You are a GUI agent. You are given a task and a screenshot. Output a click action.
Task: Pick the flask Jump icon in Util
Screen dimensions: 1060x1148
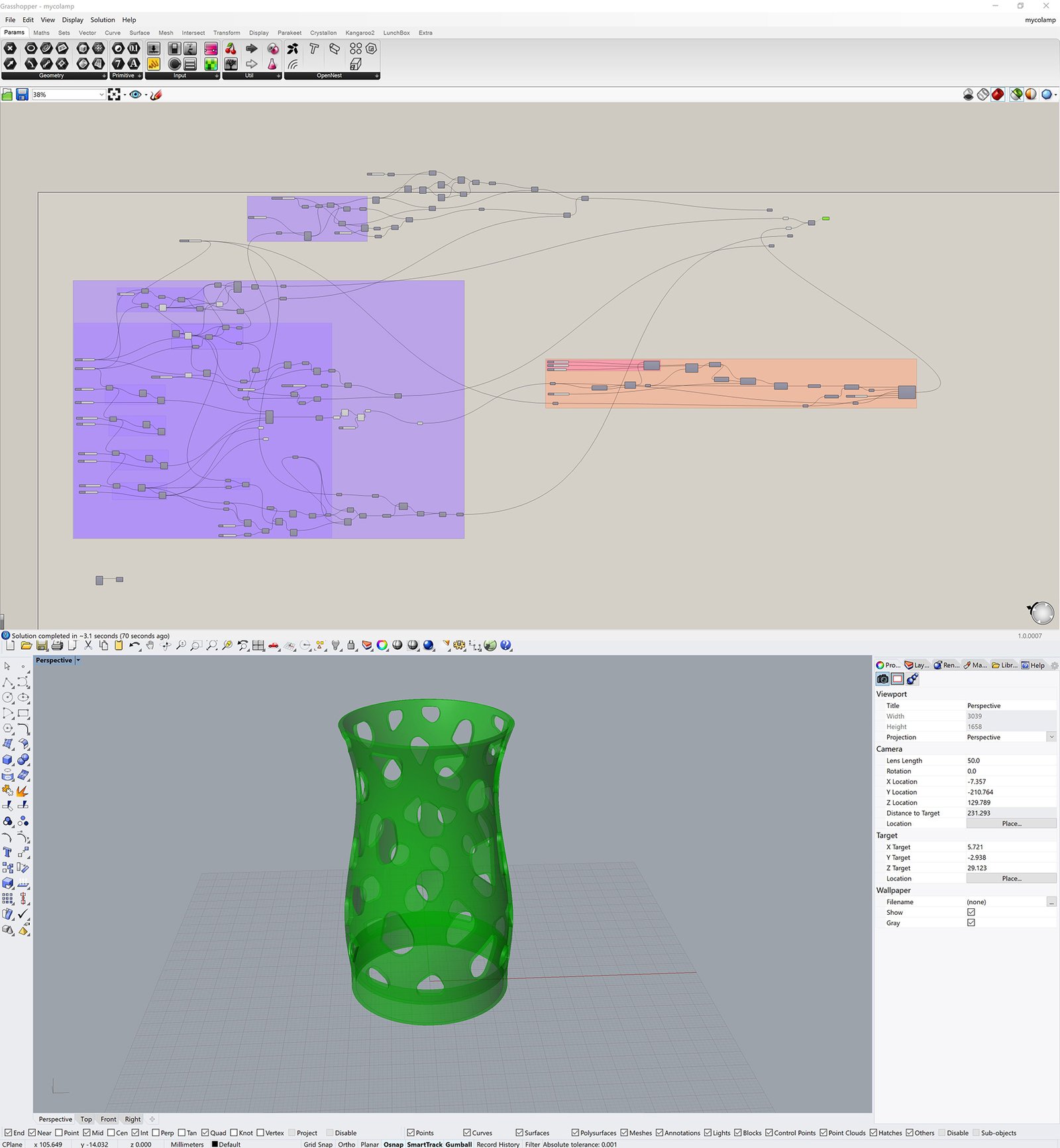tap(272, 64)
